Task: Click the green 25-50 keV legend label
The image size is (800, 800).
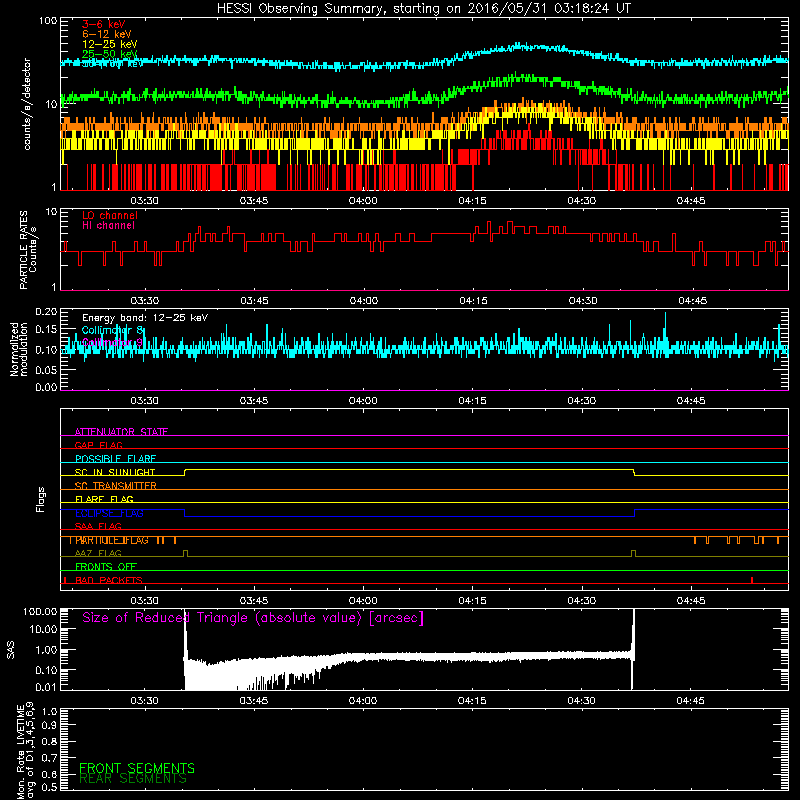Action: pyautogui.click(x=110, y=54)
